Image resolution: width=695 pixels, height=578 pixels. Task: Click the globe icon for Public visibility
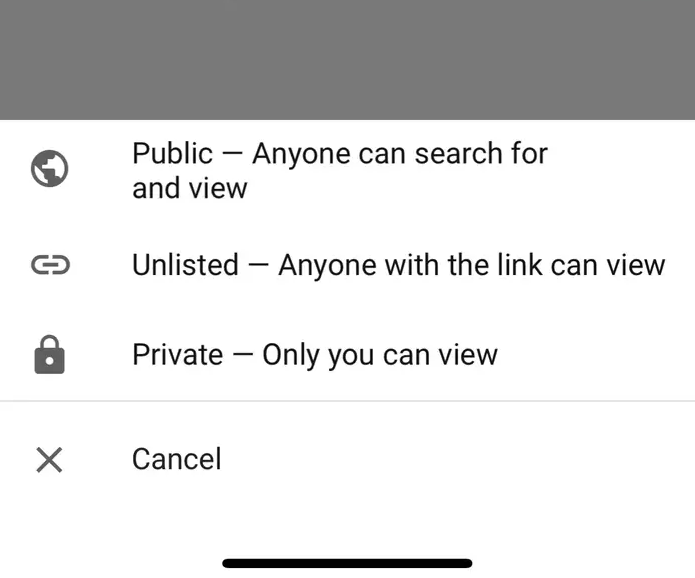pyautogui.click(x=50, y=169)
